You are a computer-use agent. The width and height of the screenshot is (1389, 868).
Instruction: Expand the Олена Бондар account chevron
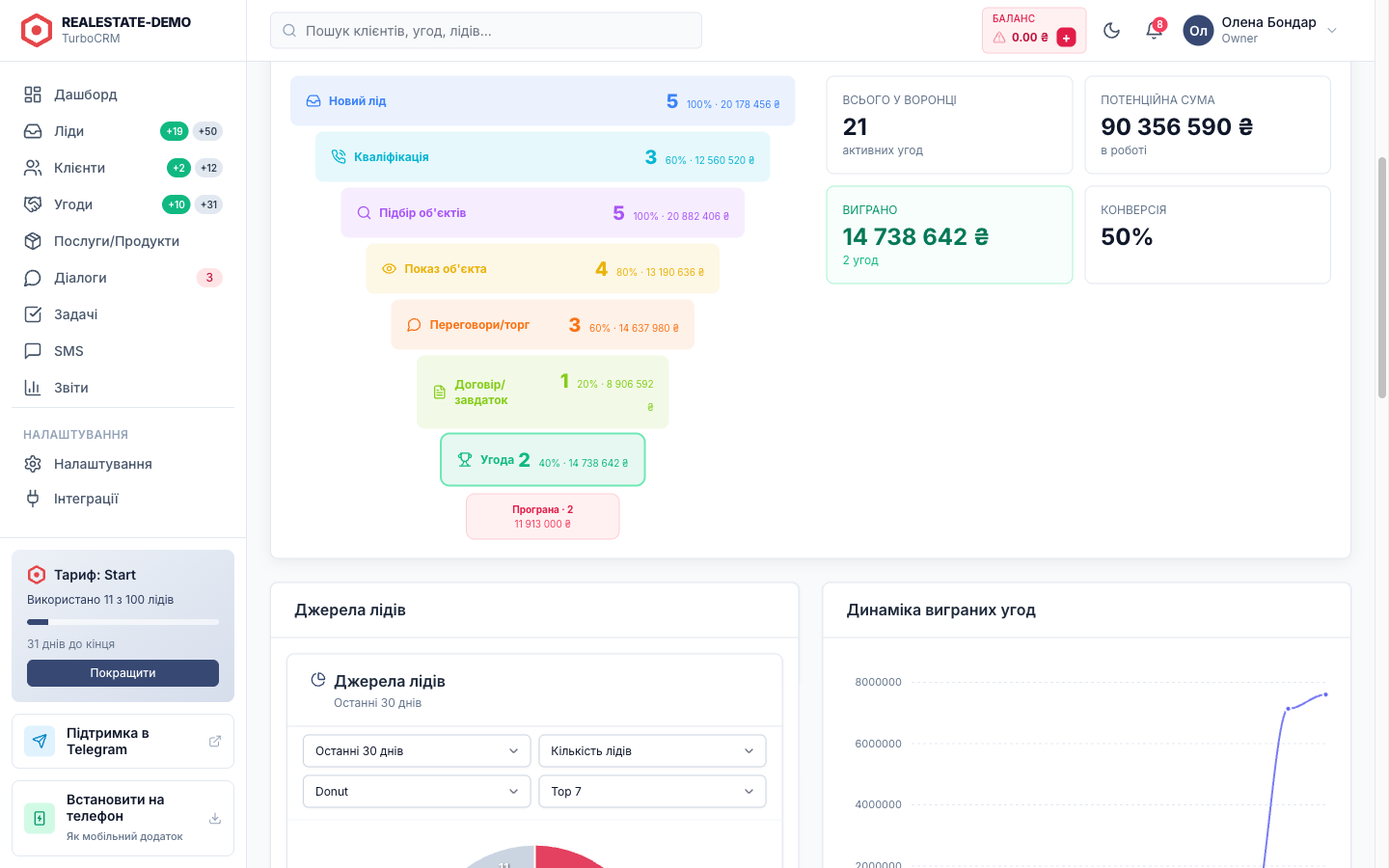click(1332, 30)
